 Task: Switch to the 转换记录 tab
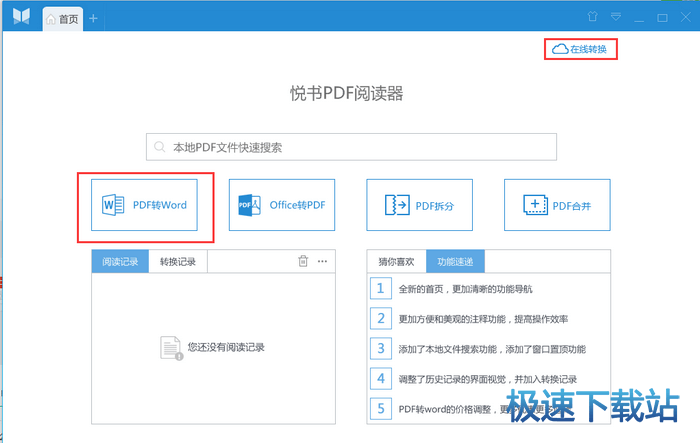click(x=178, y=261)
